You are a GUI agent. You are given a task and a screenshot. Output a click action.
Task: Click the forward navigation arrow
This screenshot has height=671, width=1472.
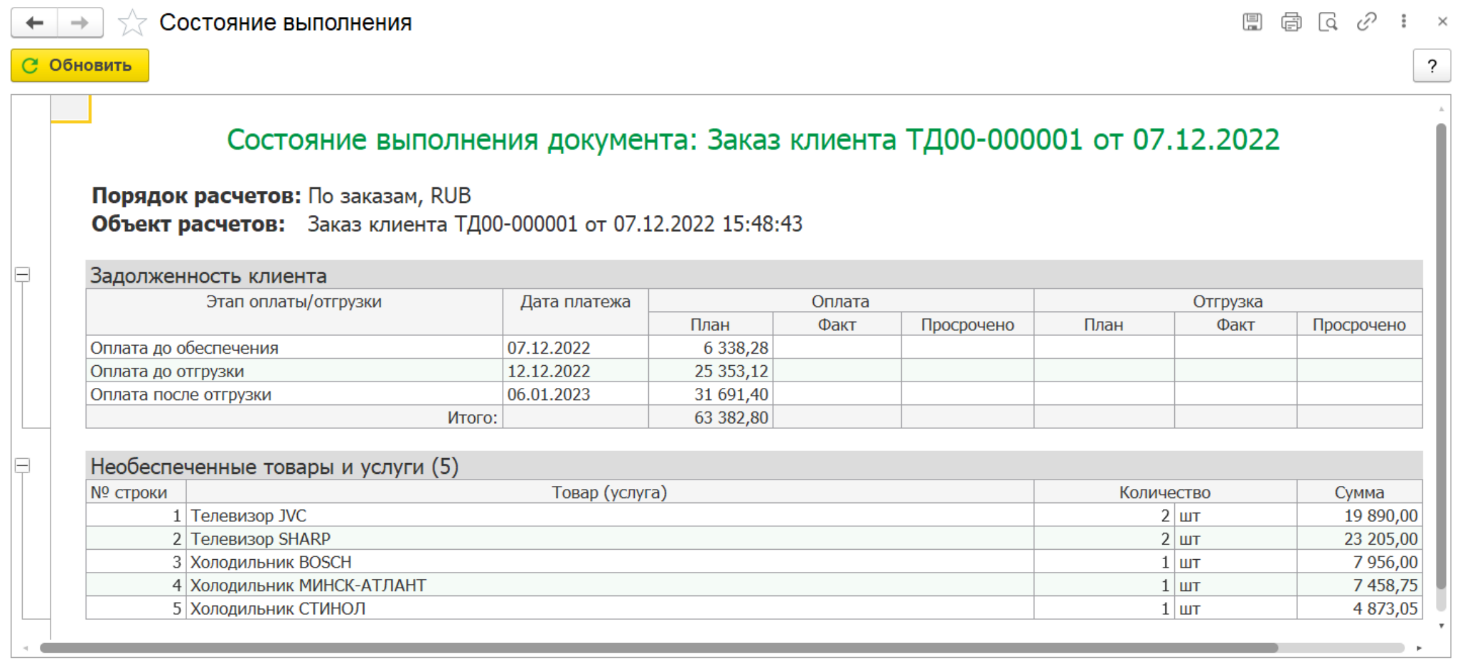tap(80, 23)
